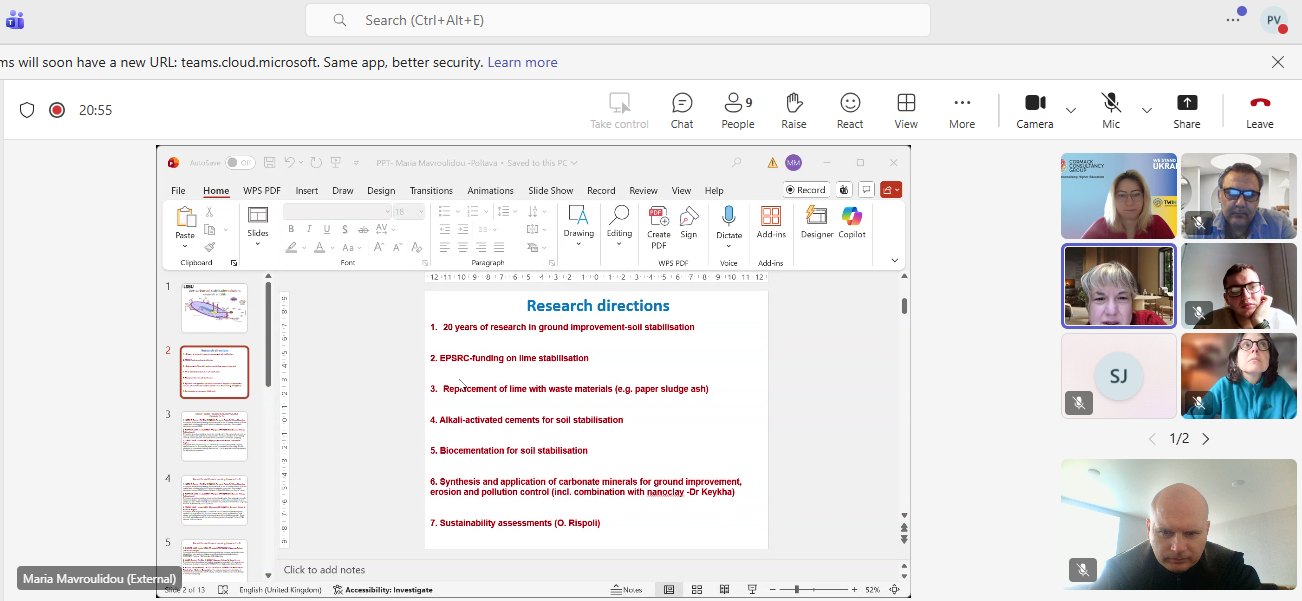Image resolution: width=1302 pixels, height=601 pixels.
Task: Select the SJ participant tile
Action: tap(1117, 376)
